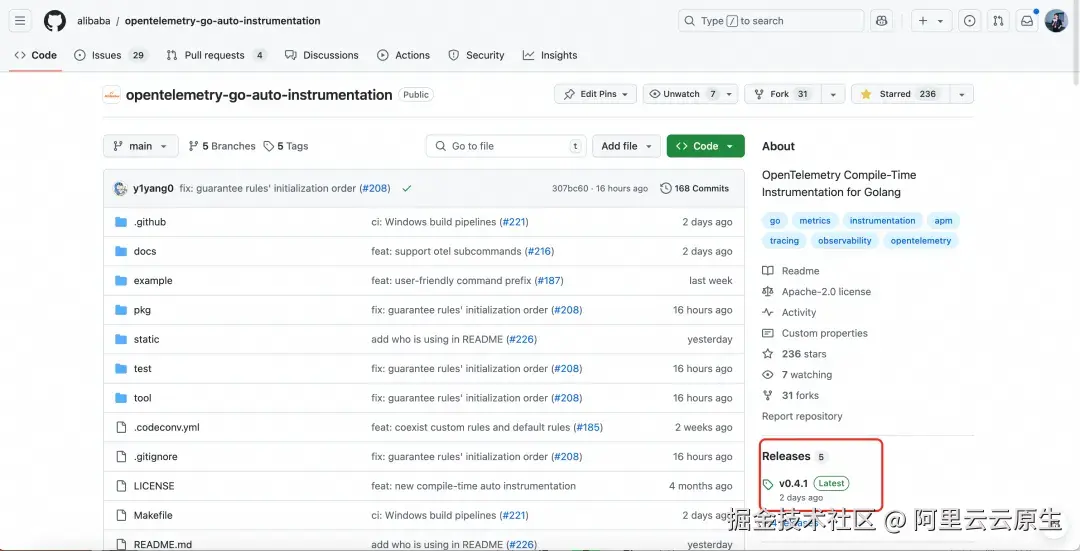The height and width of the screenshot is (551, 1080).
Task: Open the notifications inbox icon
Action: coord(1027,21)
